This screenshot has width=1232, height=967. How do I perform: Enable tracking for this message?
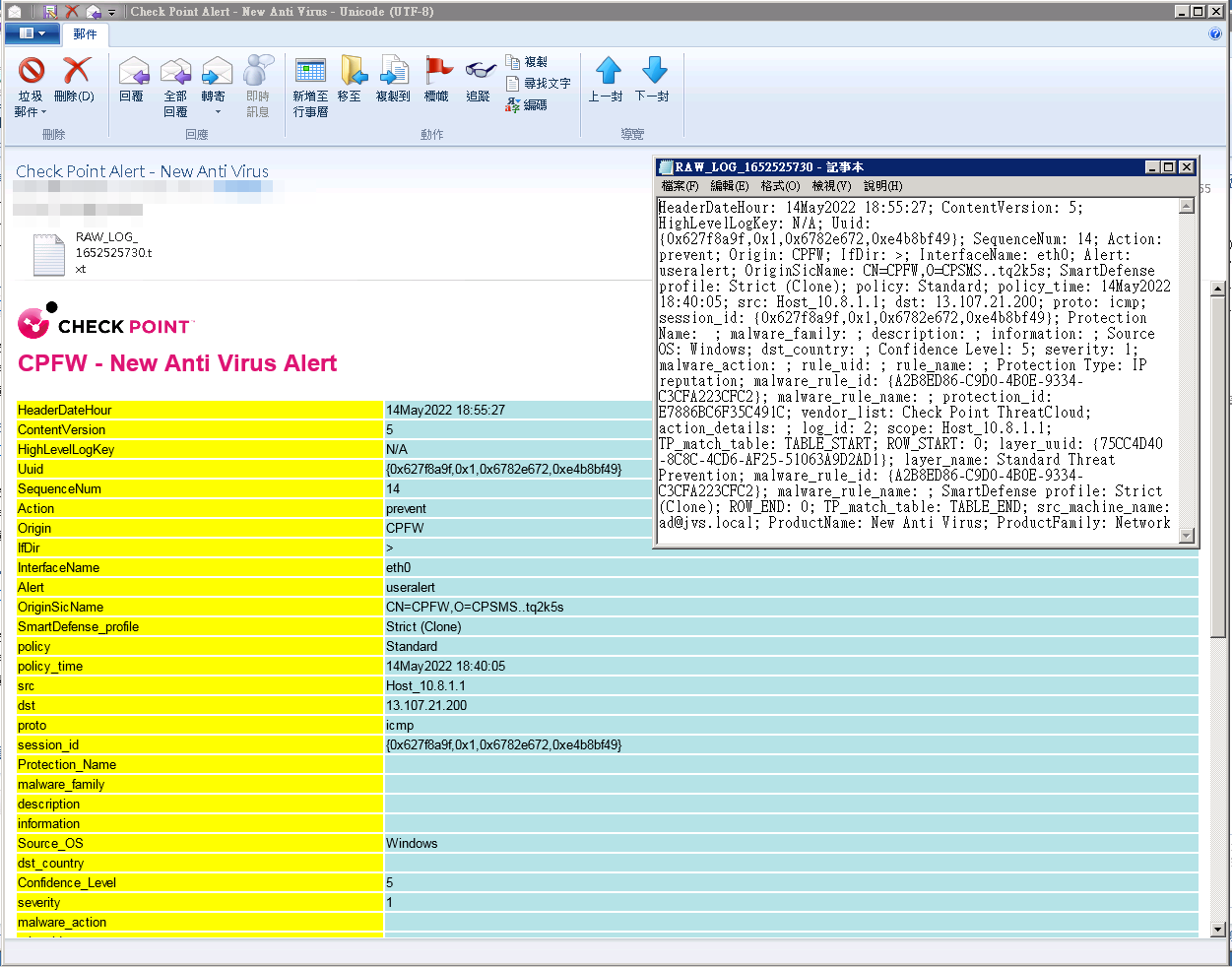click(479, 84)
